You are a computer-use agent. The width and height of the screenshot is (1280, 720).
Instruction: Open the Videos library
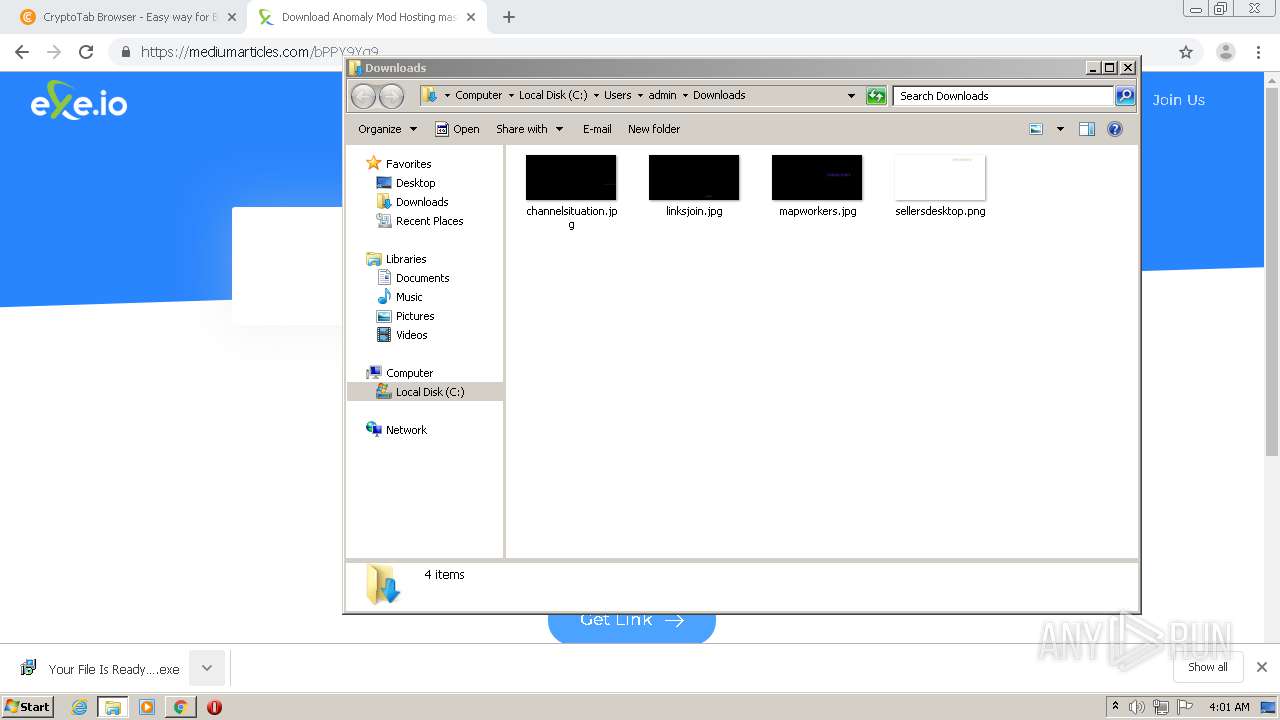click(x=402, y=335)
